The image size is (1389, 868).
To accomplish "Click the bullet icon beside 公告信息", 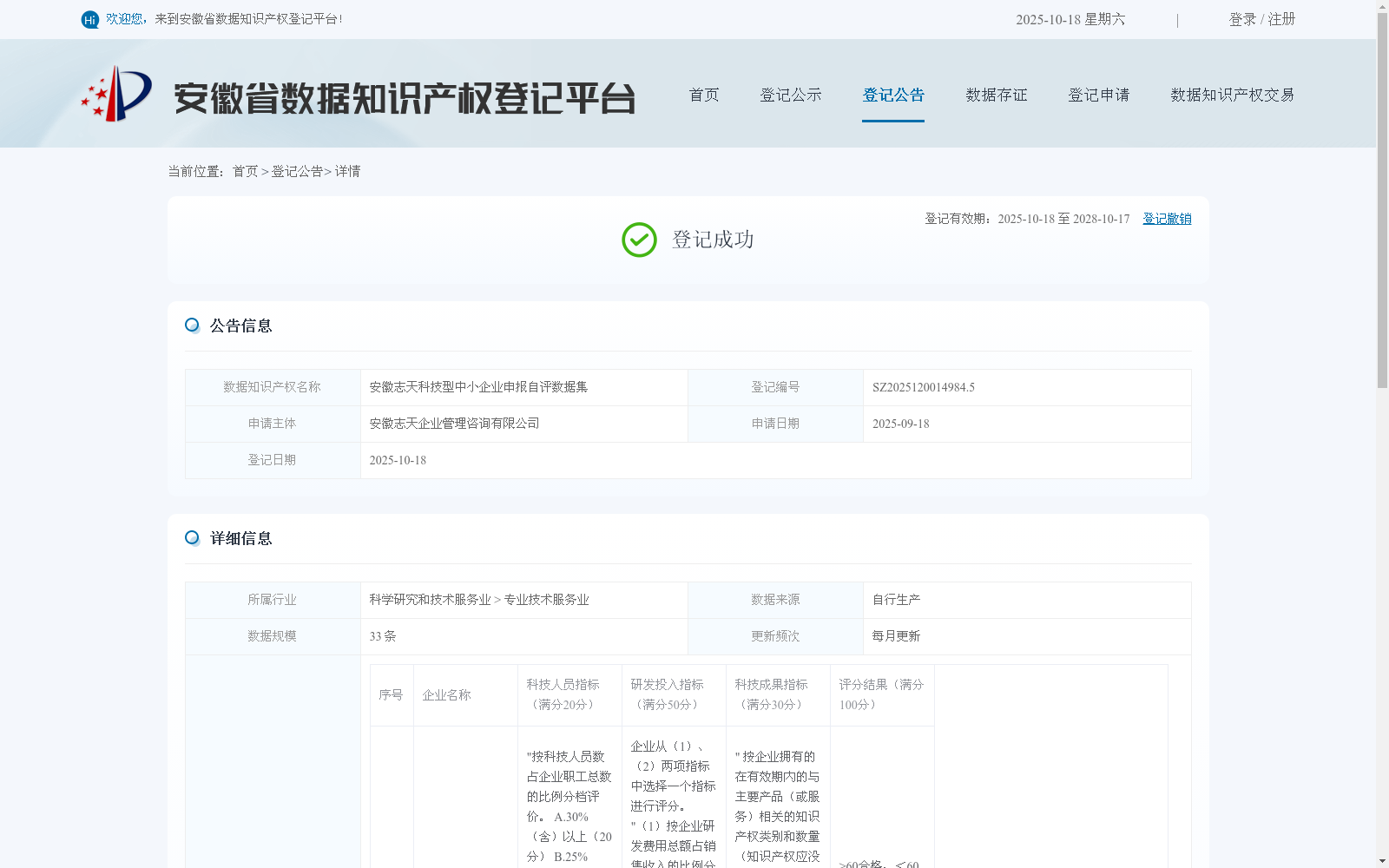I will click(192, 325).
